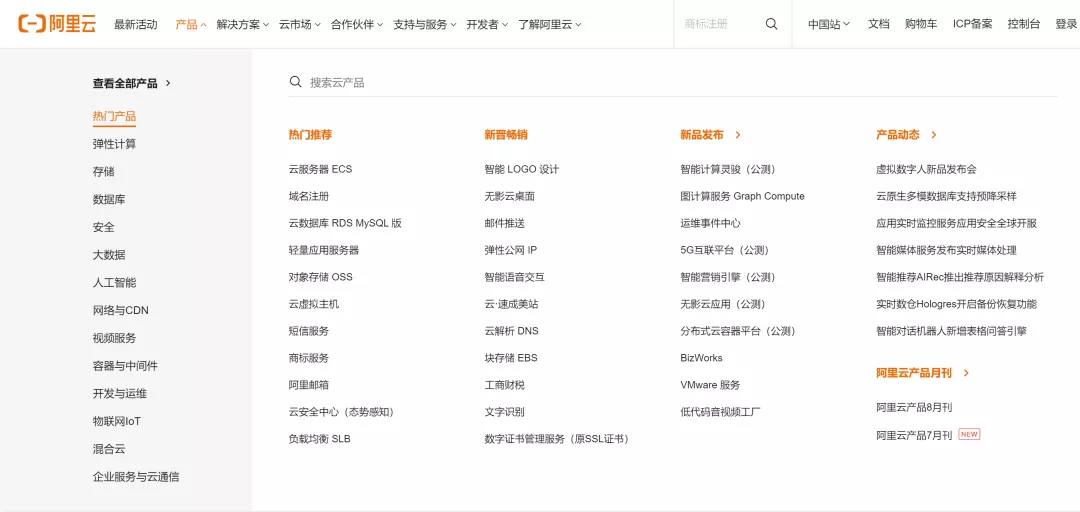Open 虚拟数字人新品发布会 link
Viewport: 1080px width, 512px height.
click(x=926, y=169)
